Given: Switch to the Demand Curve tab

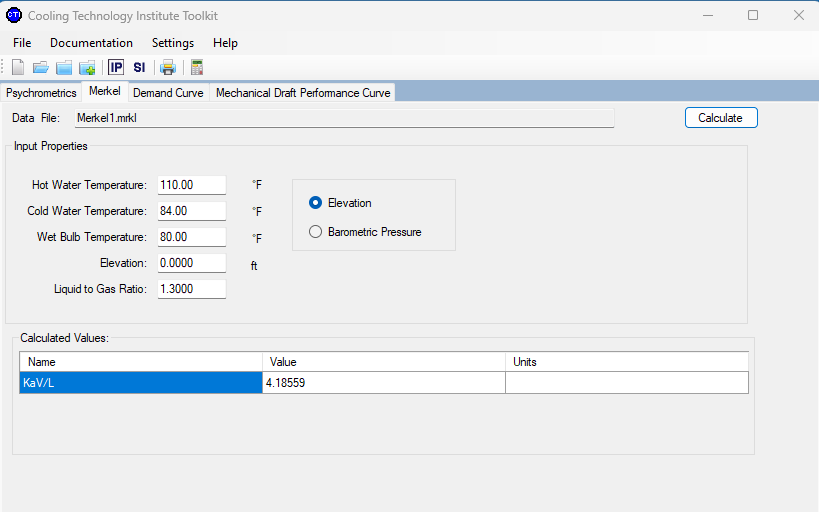Looking at the screenshot, I should point(168,93).
